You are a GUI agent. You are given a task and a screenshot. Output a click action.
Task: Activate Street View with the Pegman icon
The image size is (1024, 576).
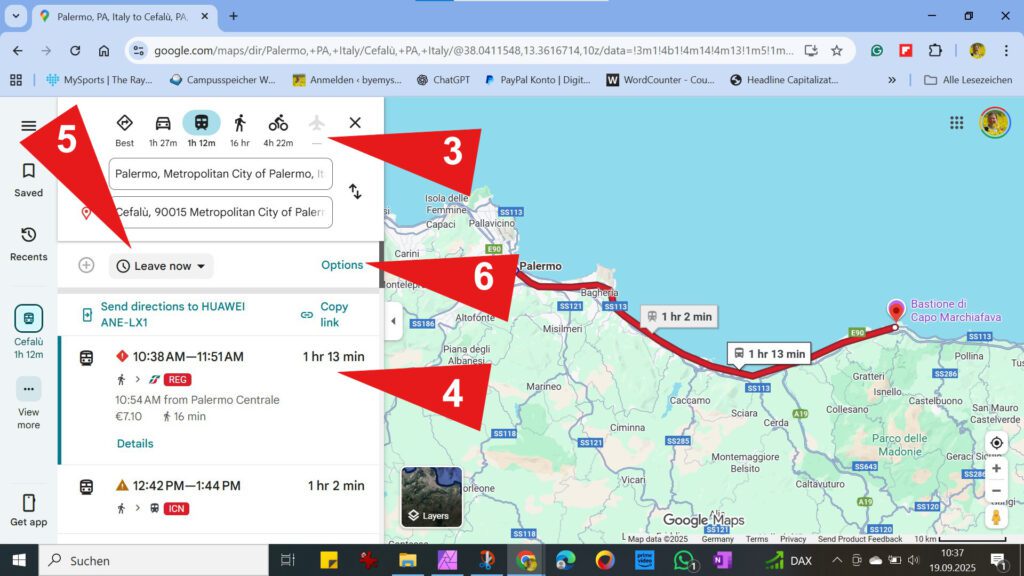[x=996, y=518]
